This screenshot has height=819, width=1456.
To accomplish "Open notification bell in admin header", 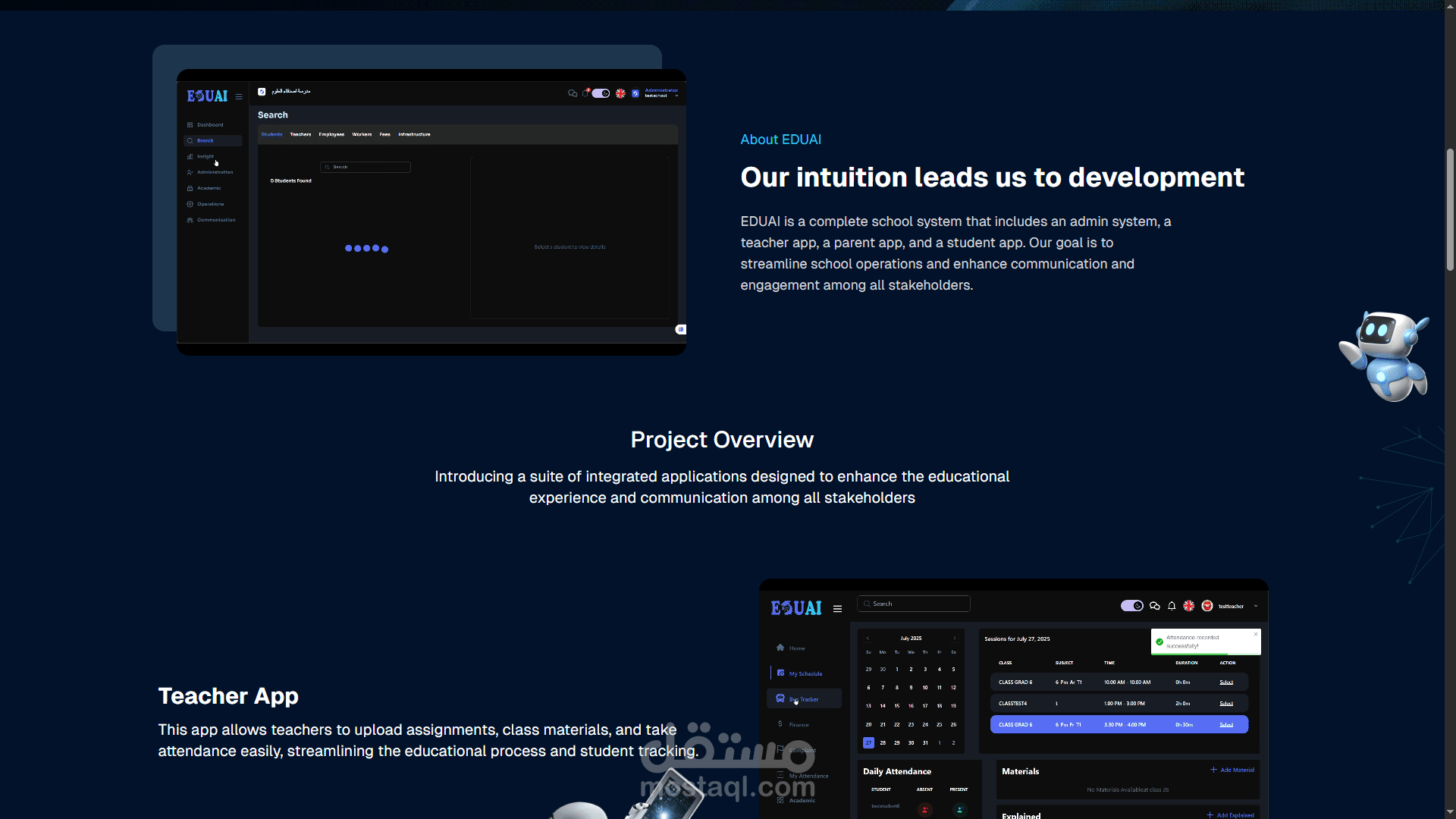I will pyautogui.click(x=585, y=93).
